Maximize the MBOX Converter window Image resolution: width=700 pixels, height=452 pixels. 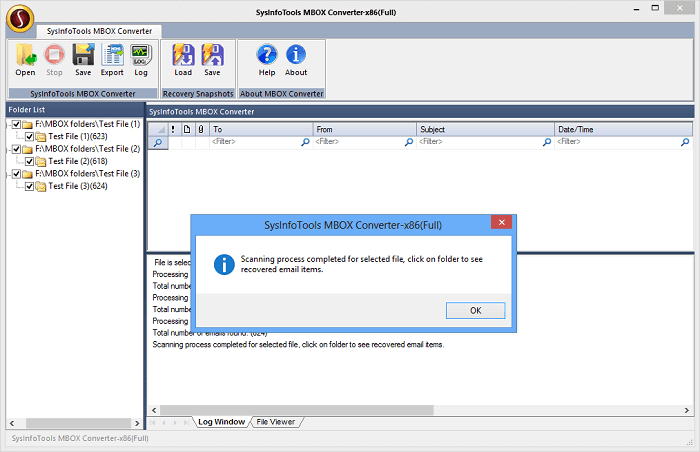(655, 8)
